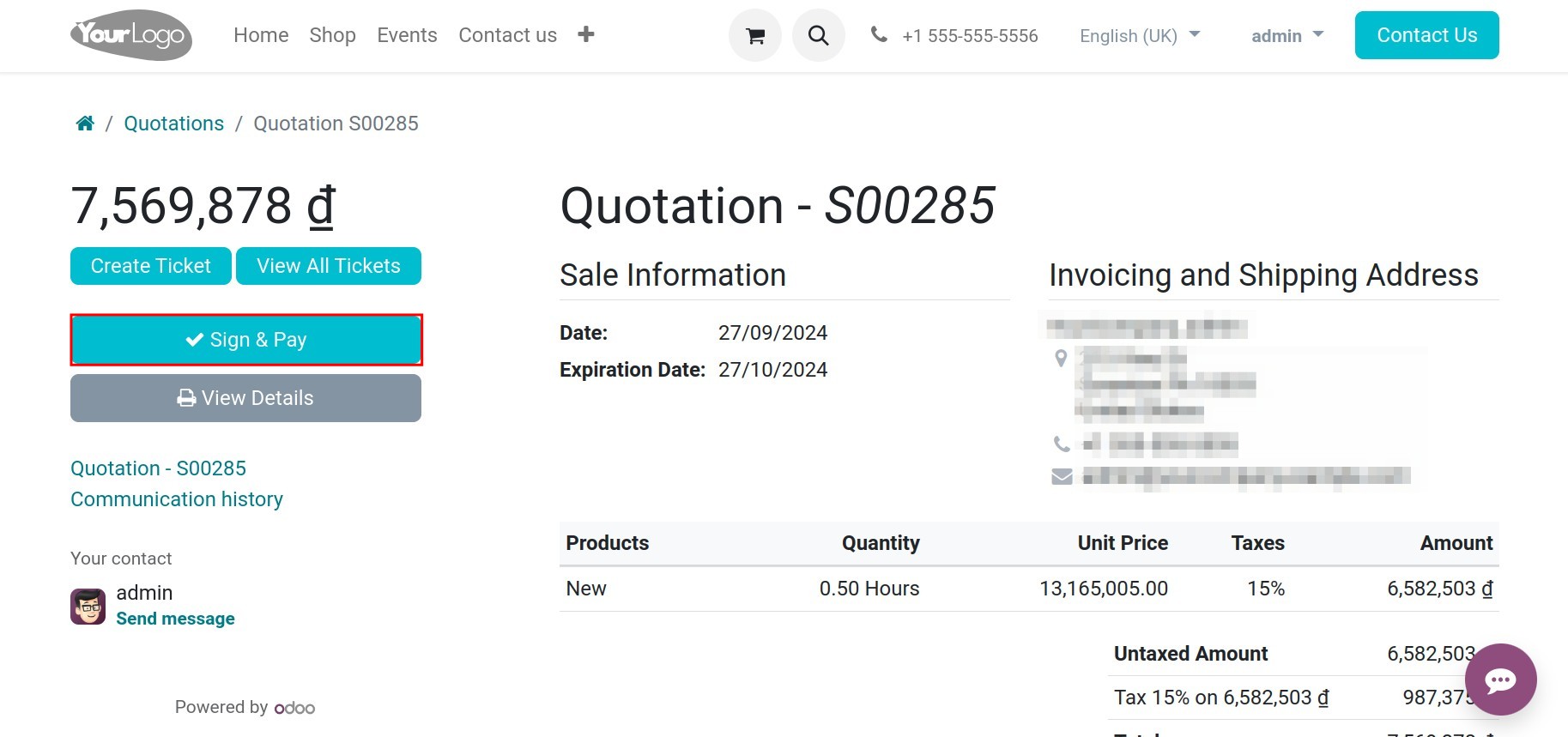This screenshot has height=737, width=1568.
Task: Click the phone icon in address block
Action: pos(1062,444)
